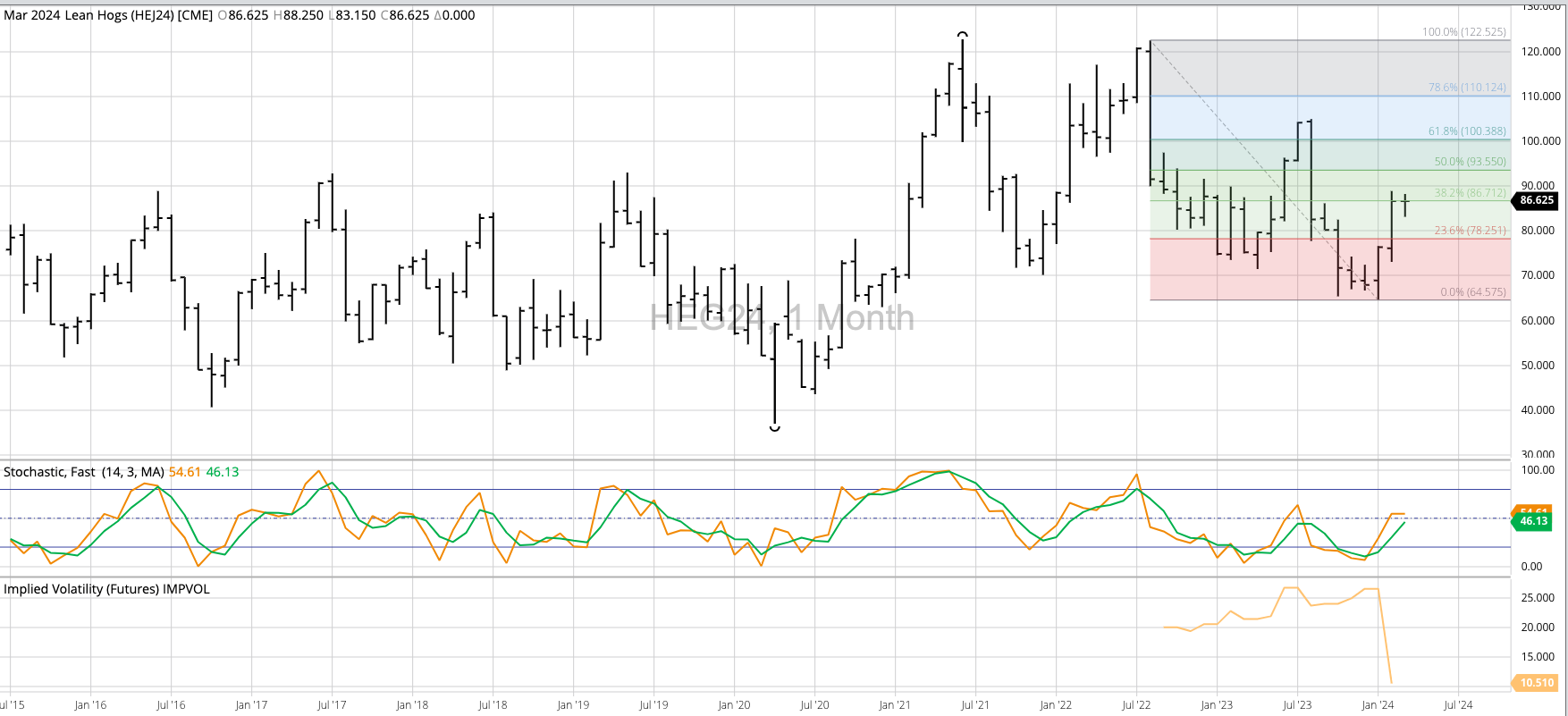Click the Jul '24 date on time axis
The width and height of the screenshot is (1568, 716).
(x=1458, y=705)
